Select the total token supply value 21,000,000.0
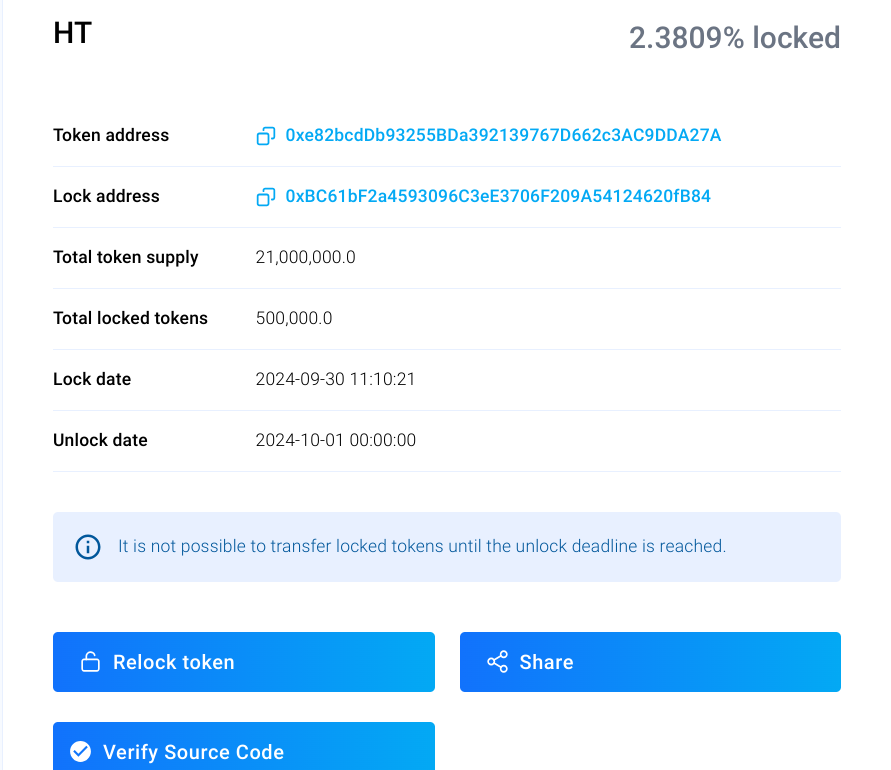891x770 pixels. click(305, 257)
